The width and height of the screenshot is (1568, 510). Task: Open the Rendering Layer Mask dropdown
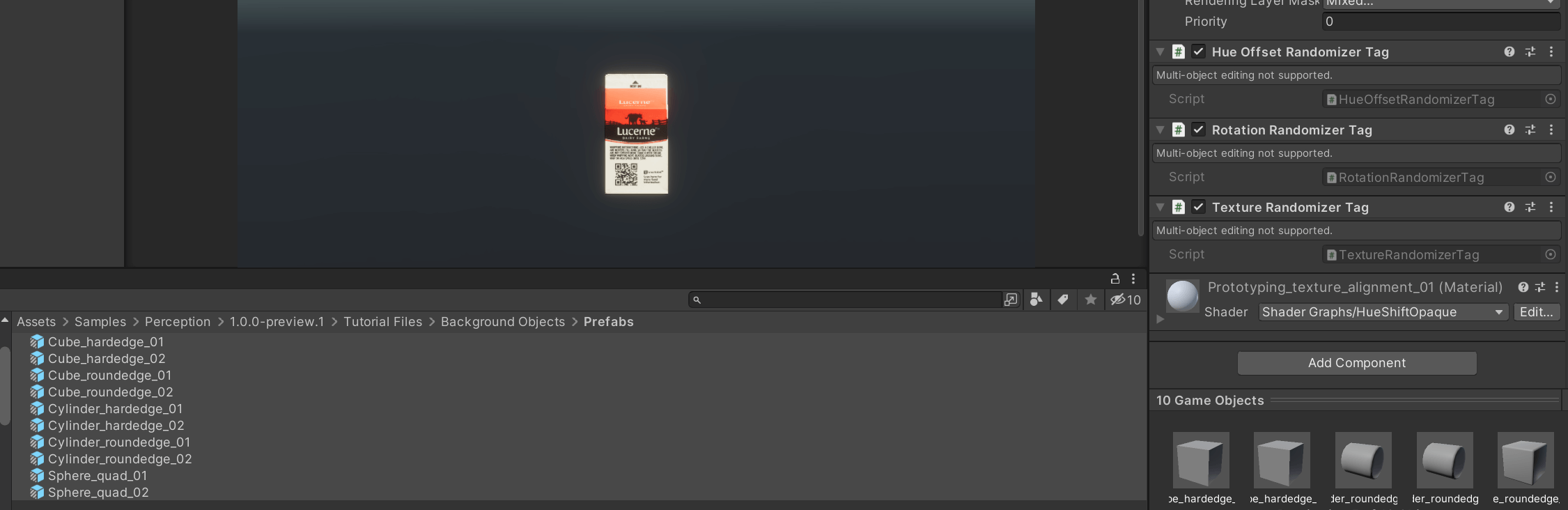tap(1441, 3)
